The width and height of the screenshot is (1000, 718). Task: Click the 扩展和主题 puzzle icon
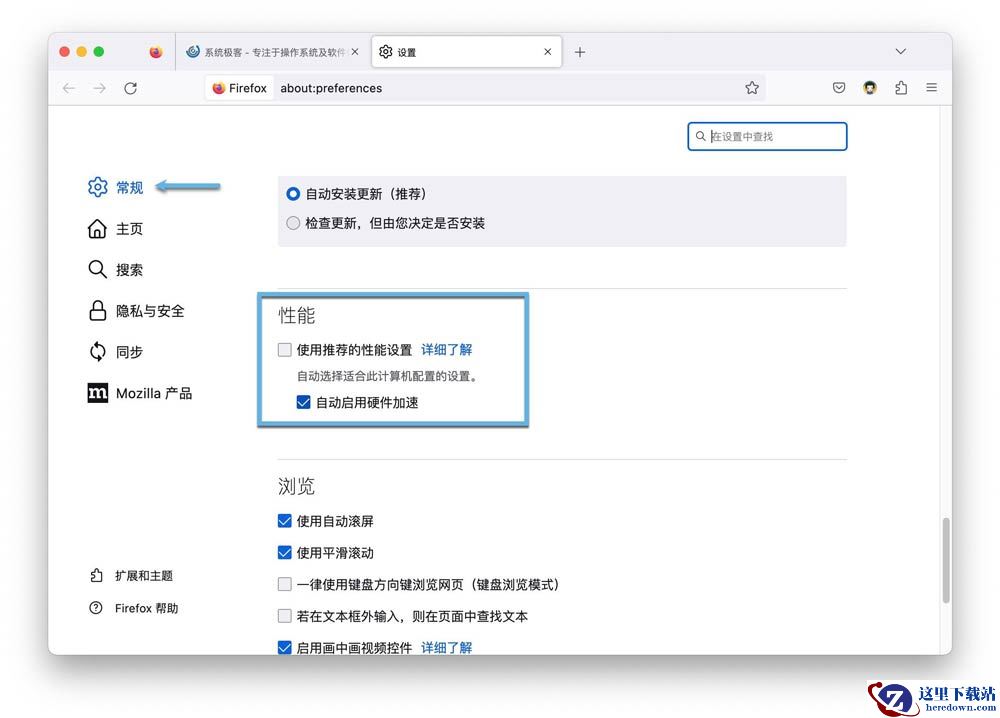[x=96, y=576]
